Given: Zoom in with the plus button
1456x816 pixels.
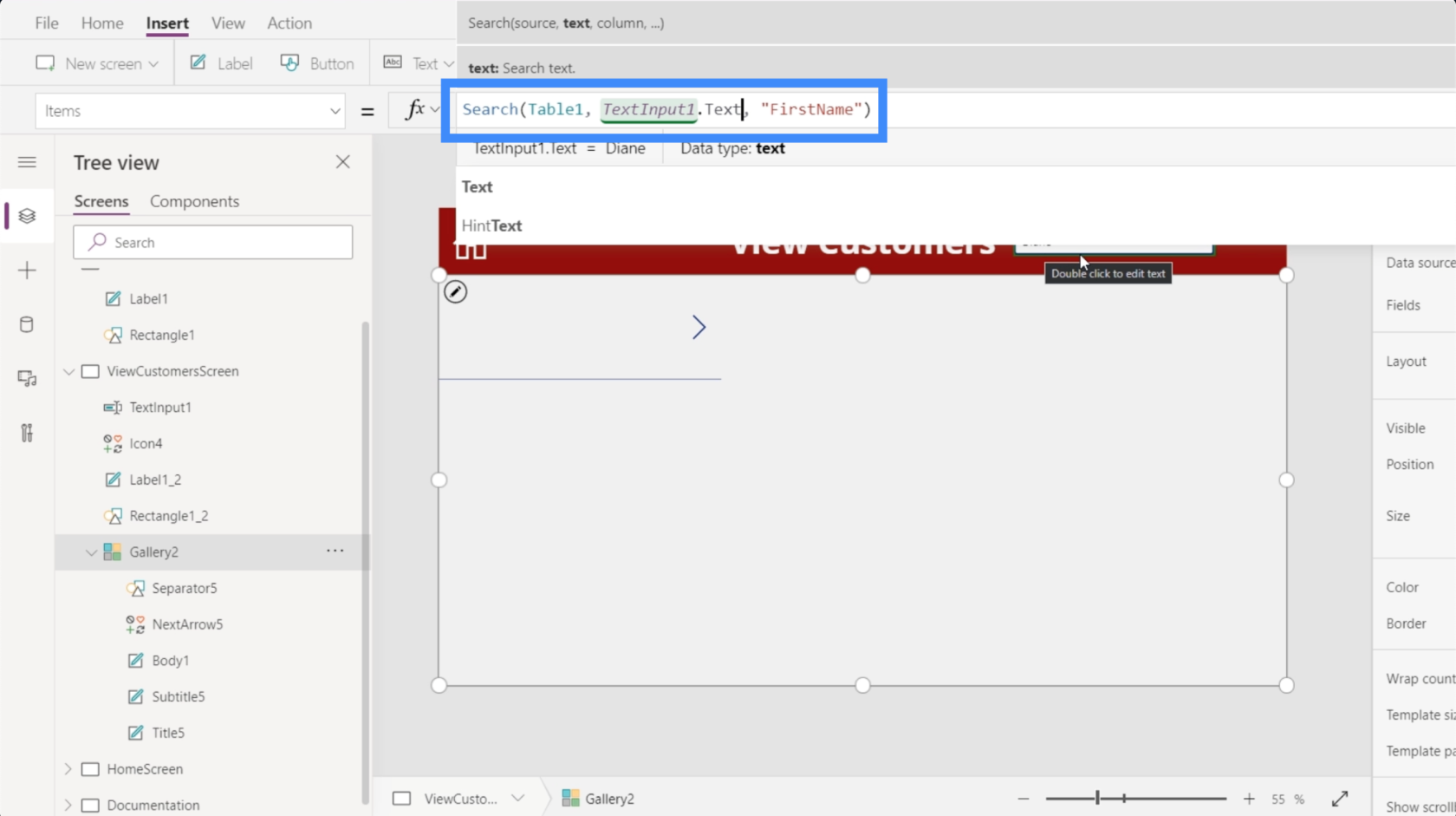Looking at the screenshot, I should (1249, 799).
